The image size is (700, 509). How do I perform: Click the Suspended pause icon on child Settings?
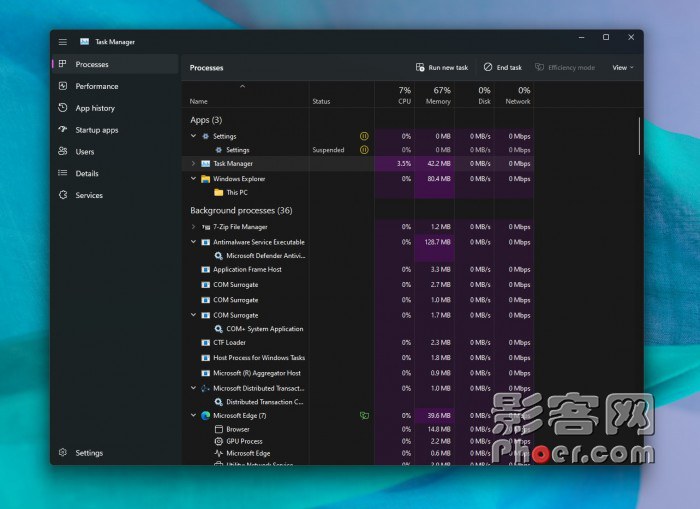point(364,150)
